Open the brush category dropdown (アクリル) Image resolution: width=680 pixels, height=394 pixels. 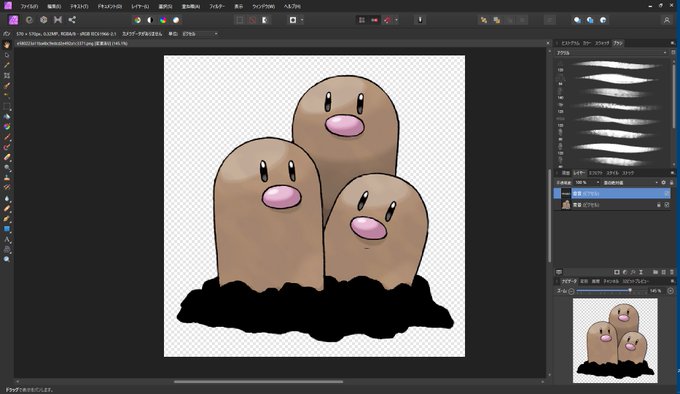(611, 53)
